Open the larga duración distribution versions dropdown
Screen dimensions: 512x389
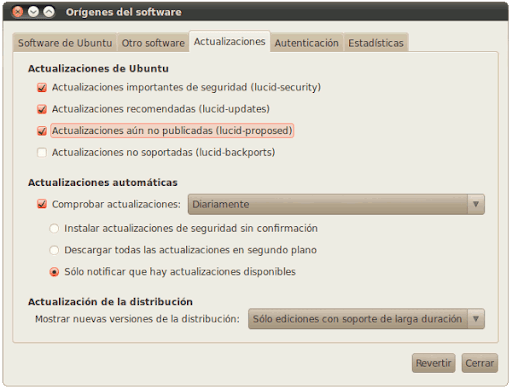coord(366,319)
